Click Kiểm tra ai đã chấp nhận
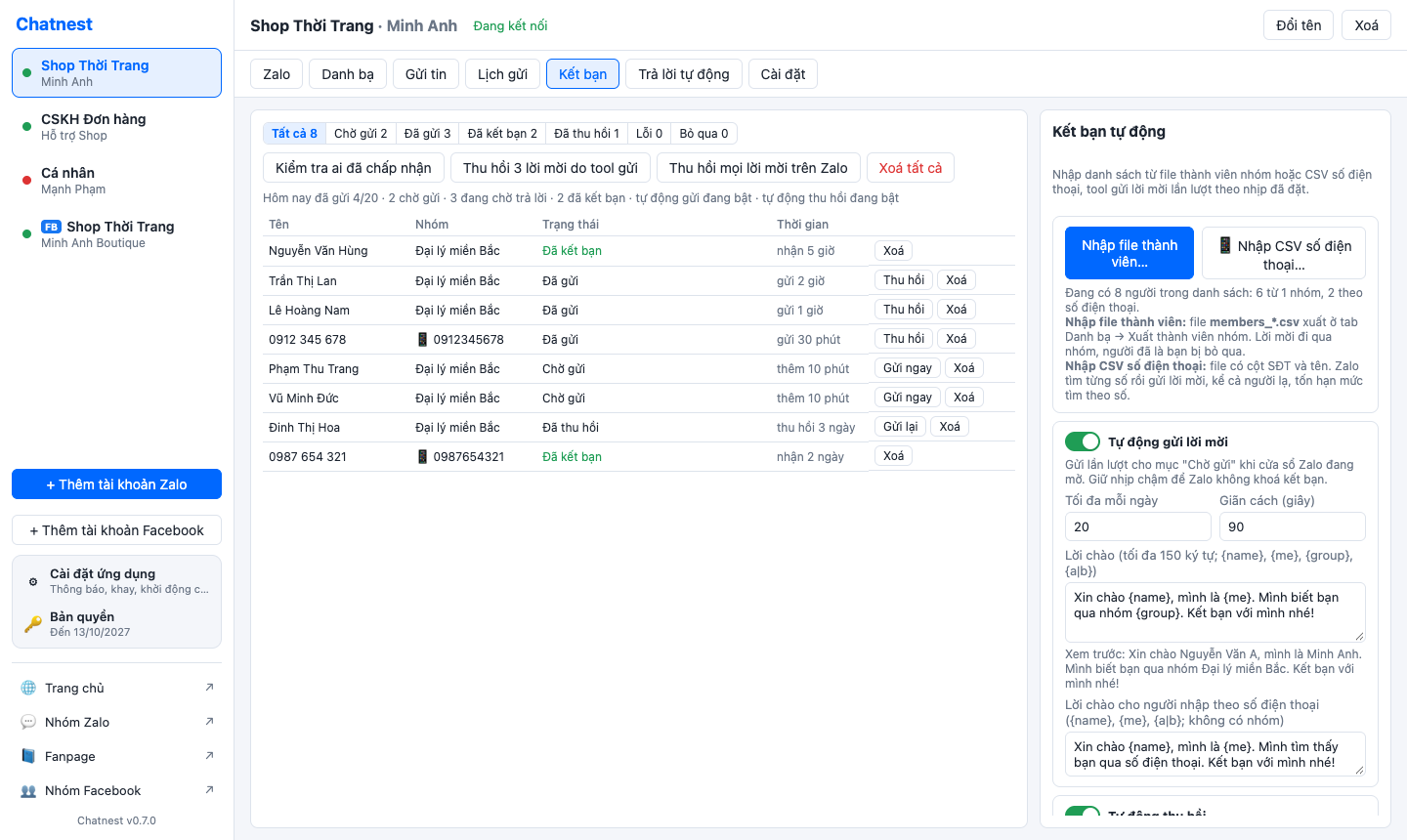This screenshot has width=1407, height=840. [354, 168]
